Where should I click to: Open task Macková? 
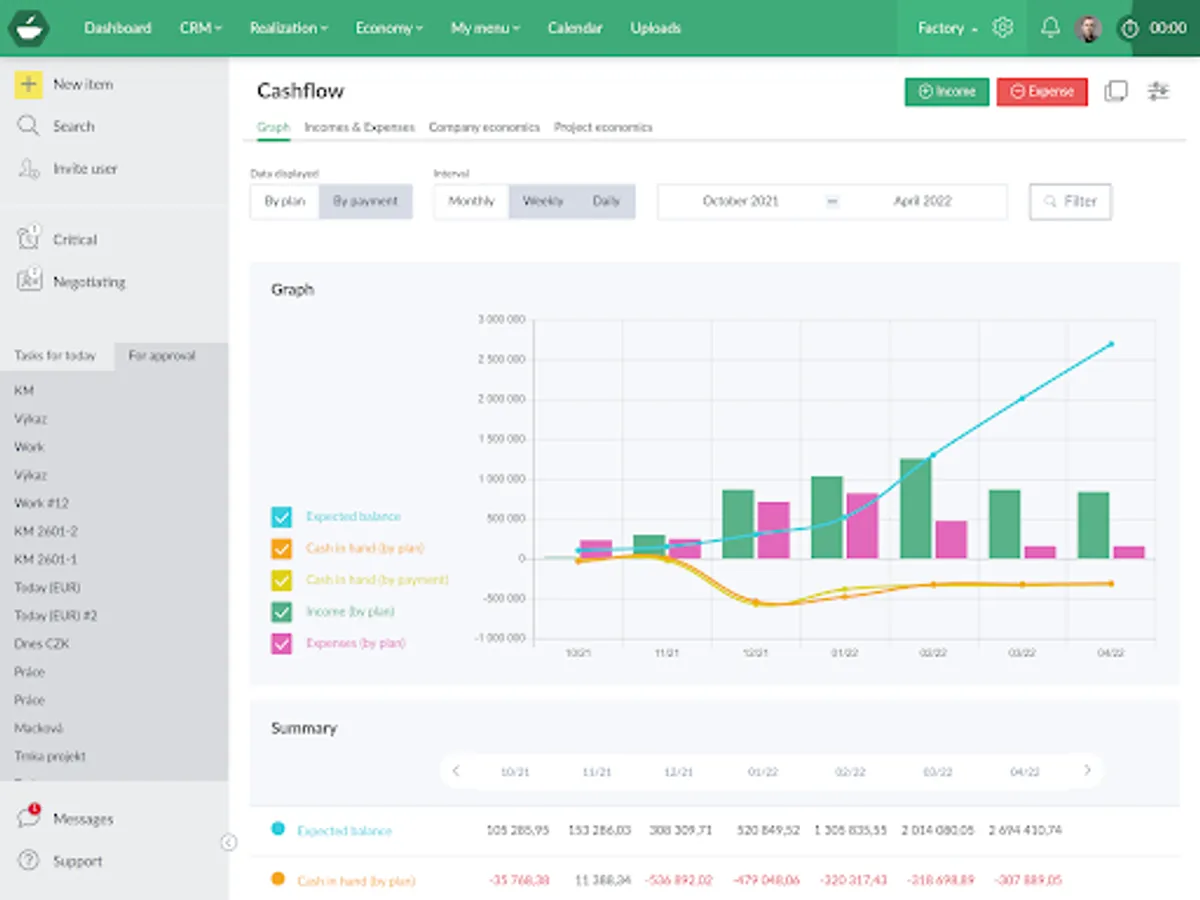pos(39,728)
